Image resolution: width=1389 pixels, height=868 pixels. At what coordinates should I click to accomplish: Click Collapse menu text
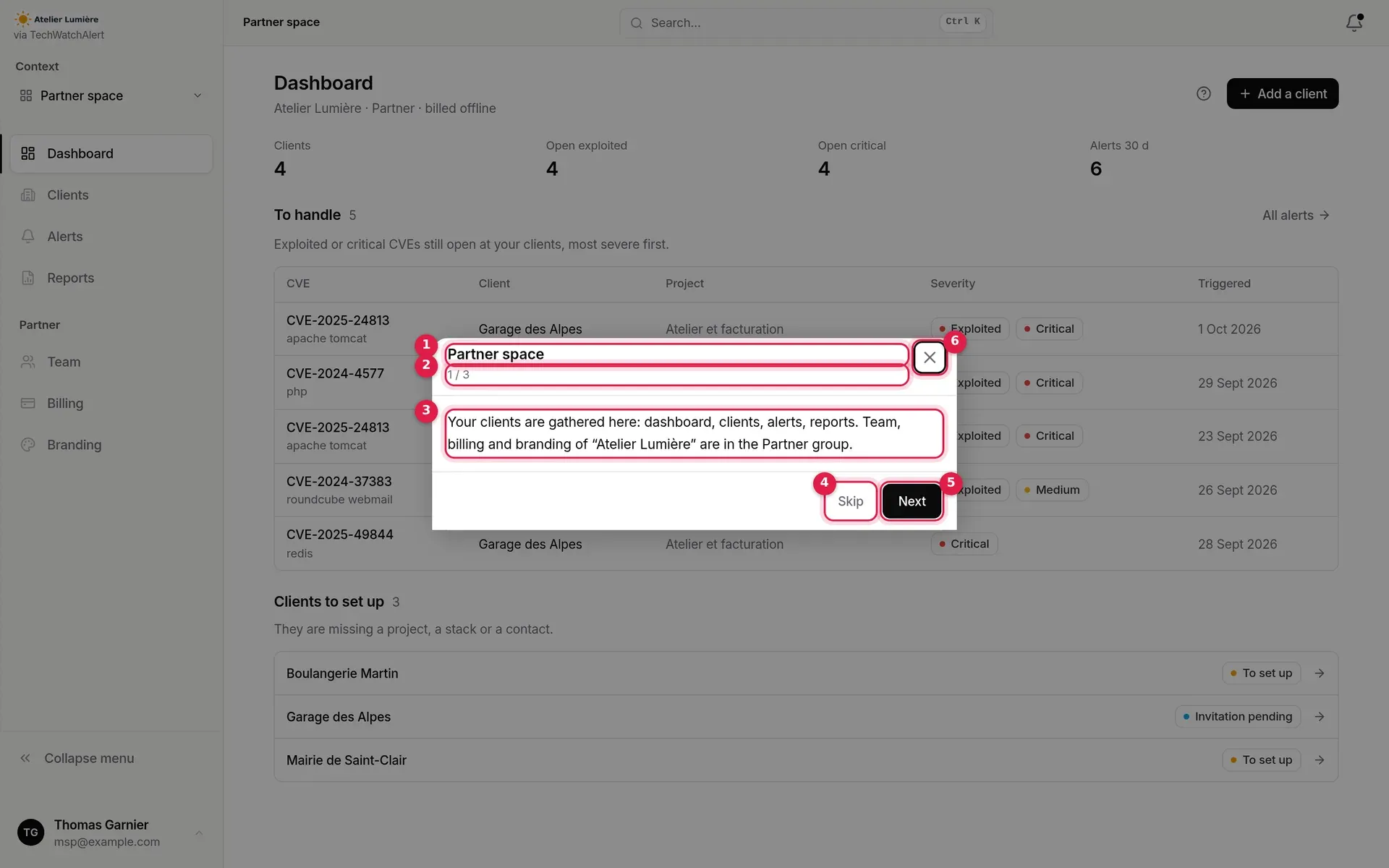coord(89,758)
